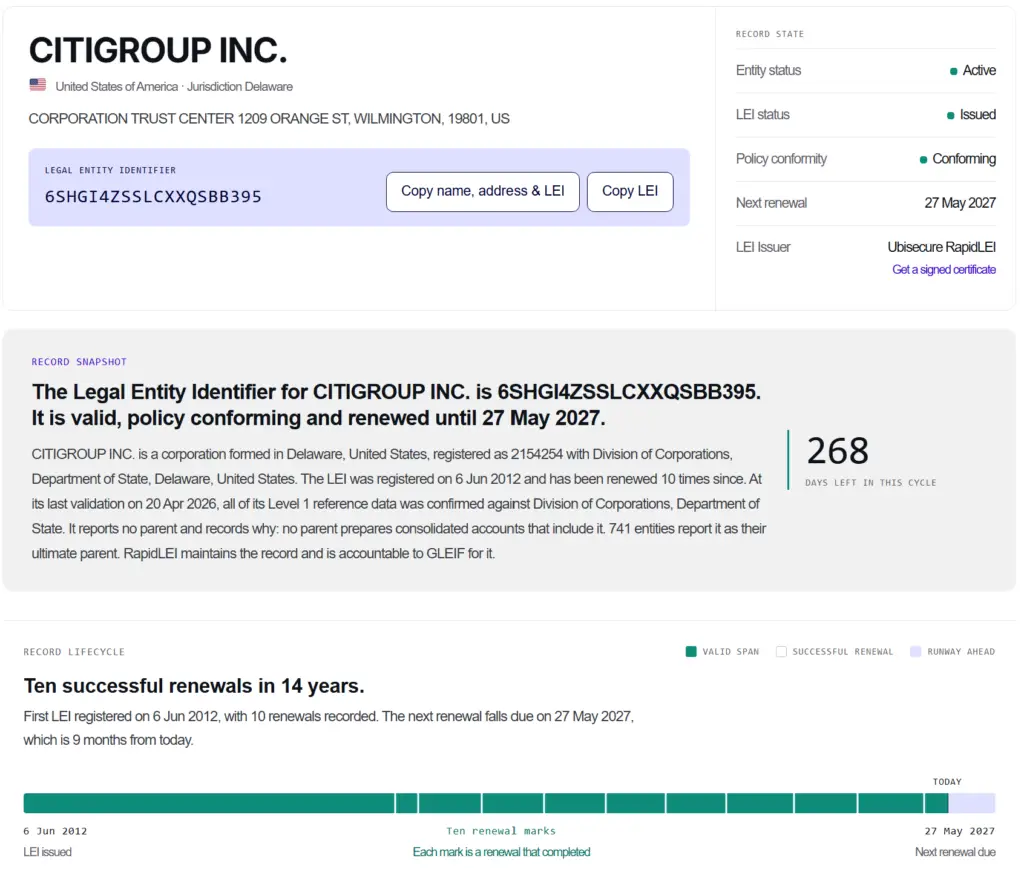
Task: Click the Policy conformity row label
Action: (x=781, y=159)
